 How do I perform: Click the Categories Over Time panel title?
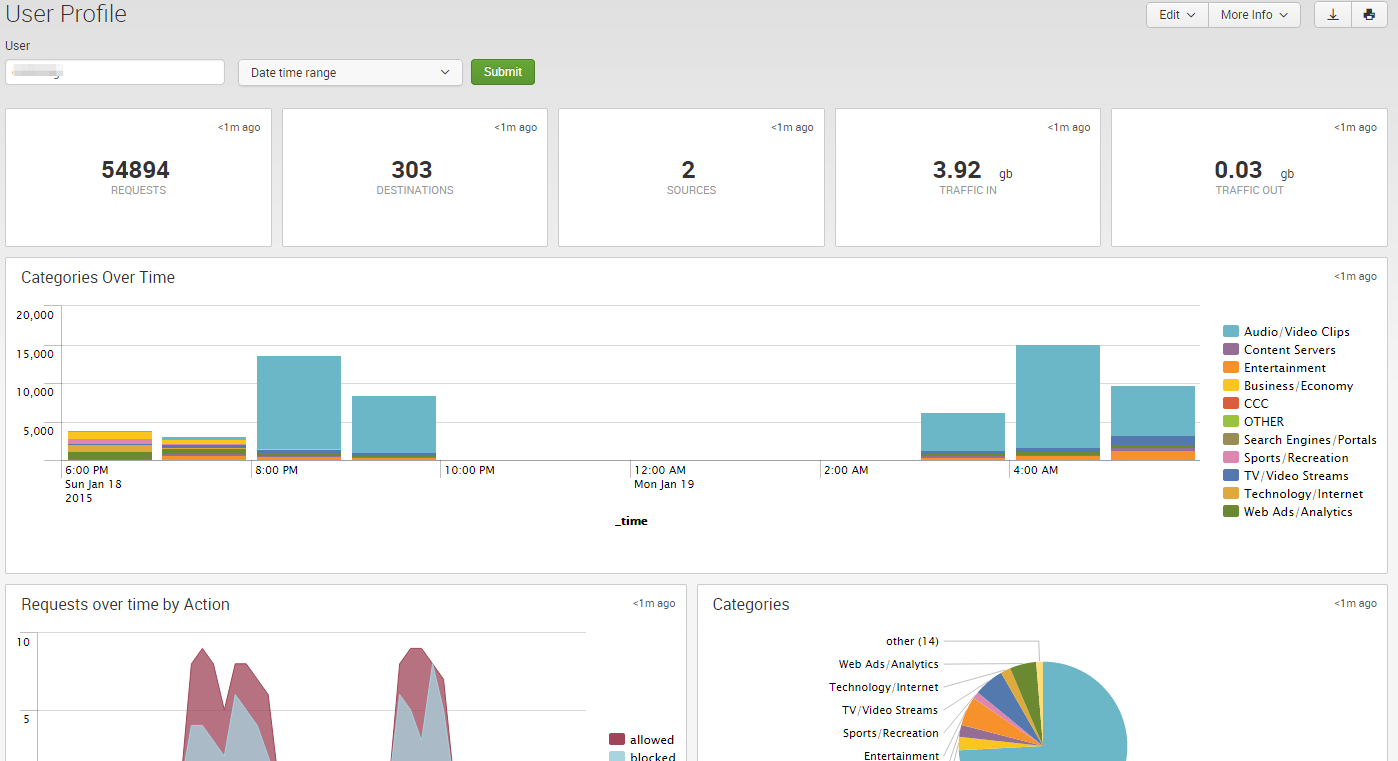[98, 277]
